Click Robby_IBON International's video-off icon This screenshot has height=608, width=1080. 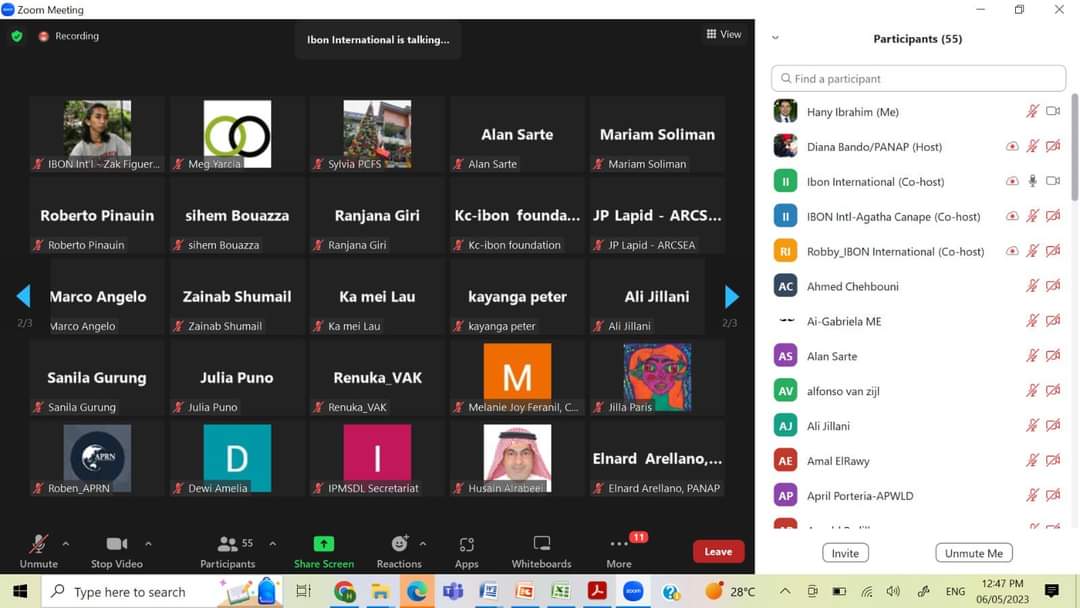[x=1053, y=251]
